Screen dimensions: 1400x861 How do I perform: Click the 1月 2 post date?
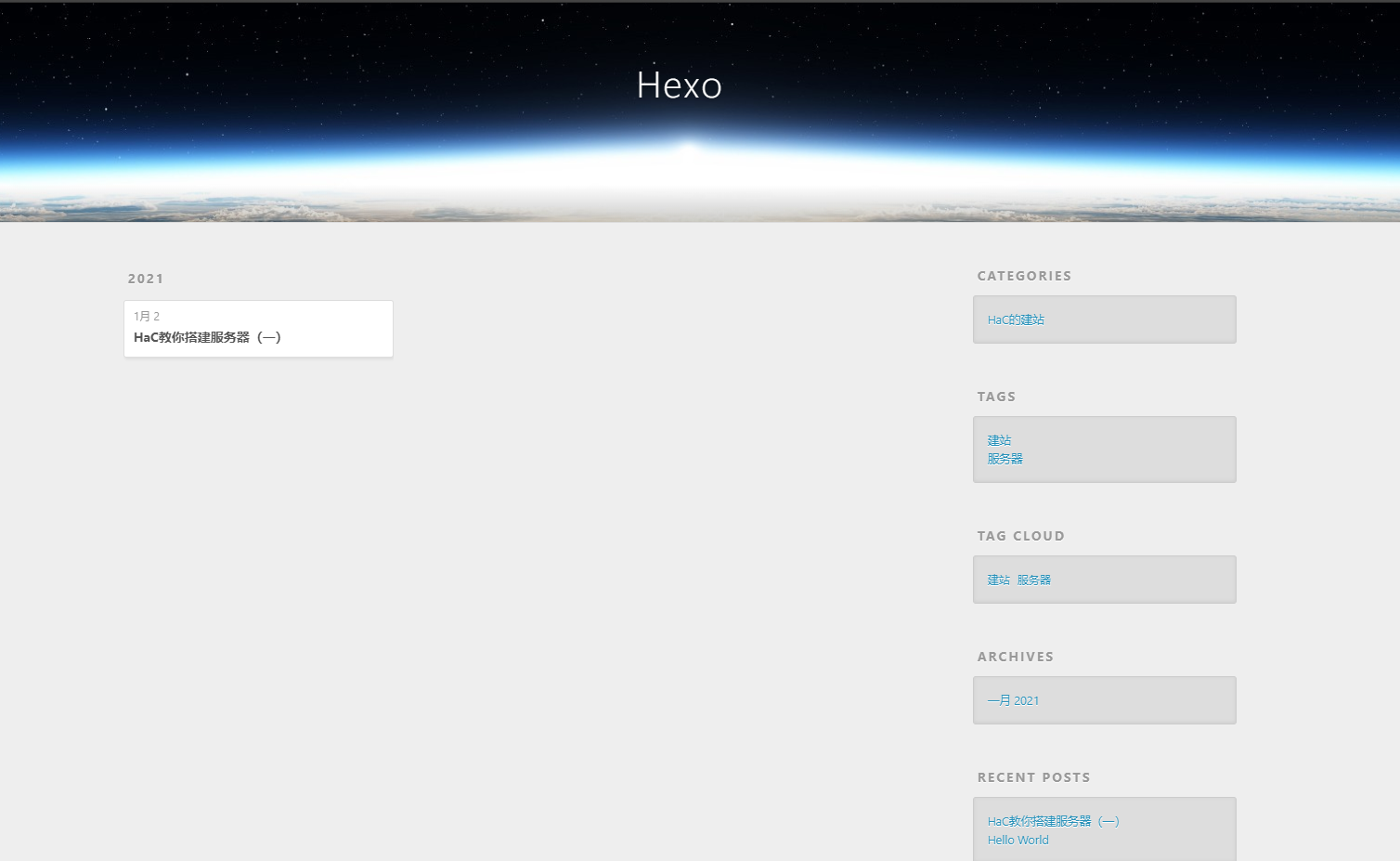click(x=147, y=316)
